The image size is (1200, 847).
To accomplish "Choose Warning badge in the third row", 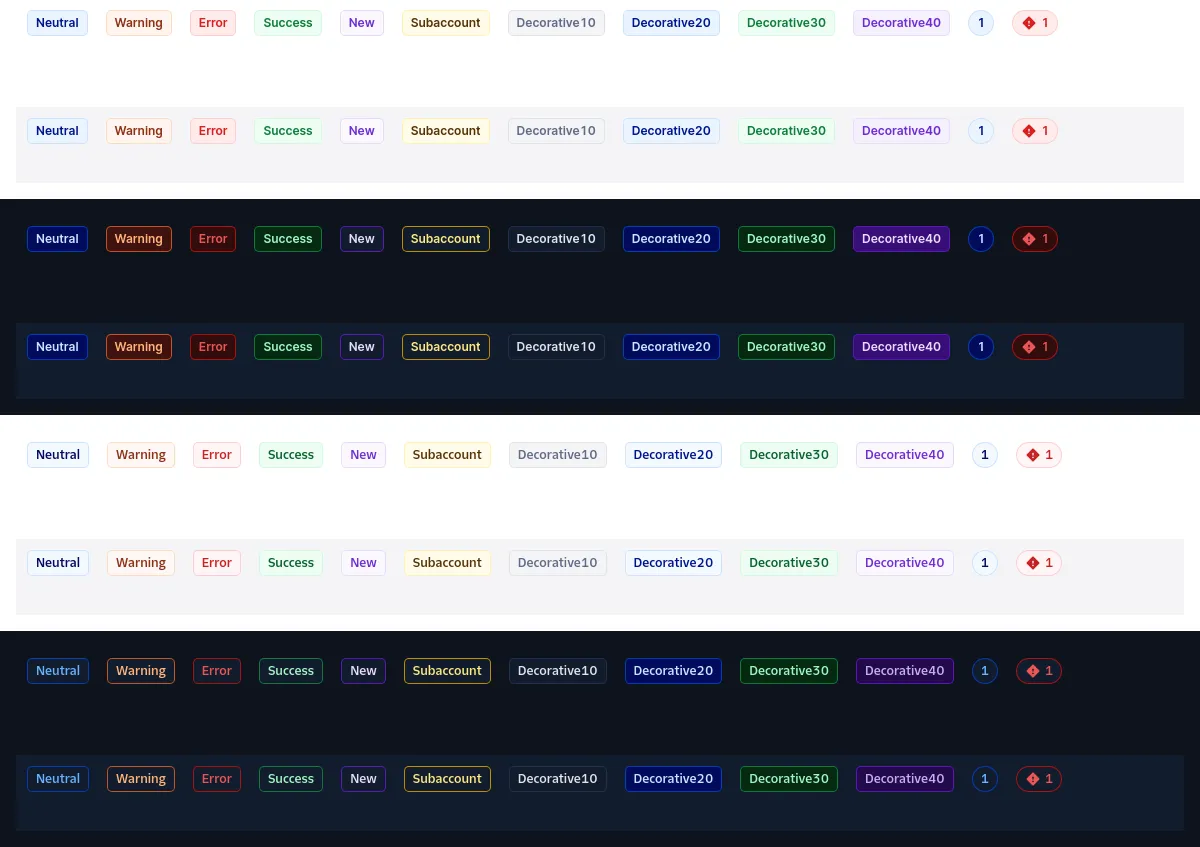I will [139, 239].
